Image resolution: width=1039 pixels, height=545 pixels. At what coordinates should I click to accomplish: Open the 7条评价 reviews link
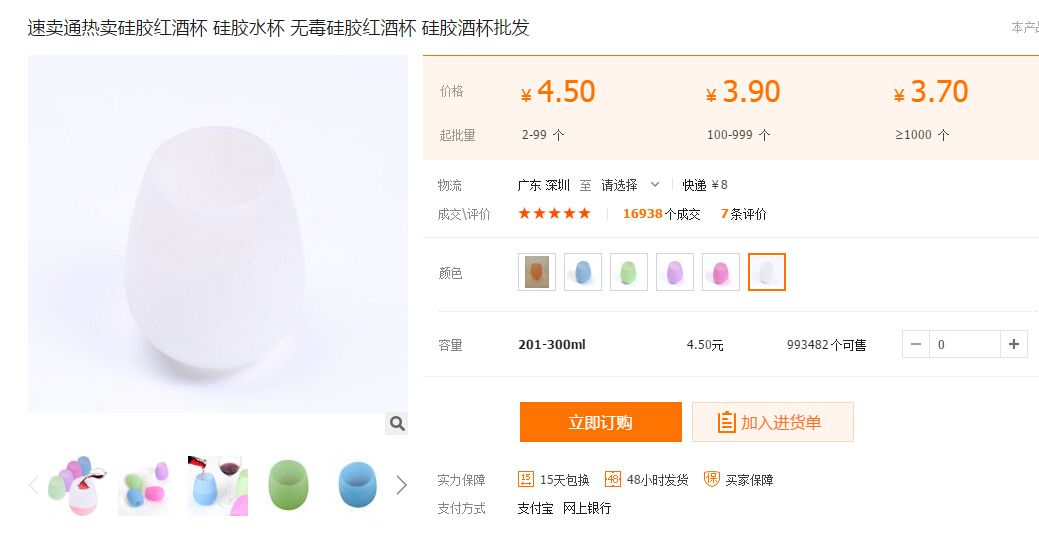(x=743, y=214)
